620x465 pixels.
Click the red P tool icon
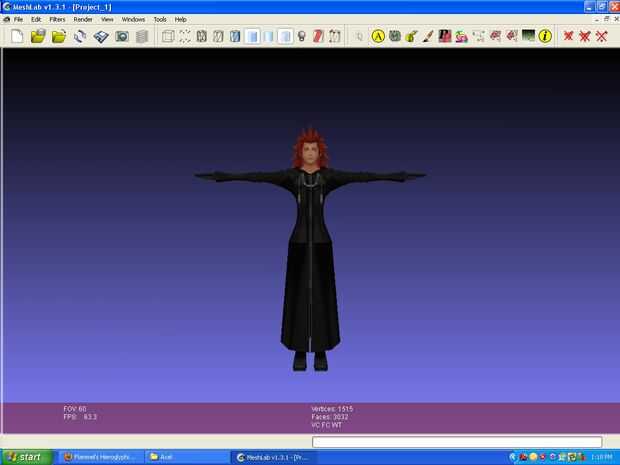click(x=445, y=36)
